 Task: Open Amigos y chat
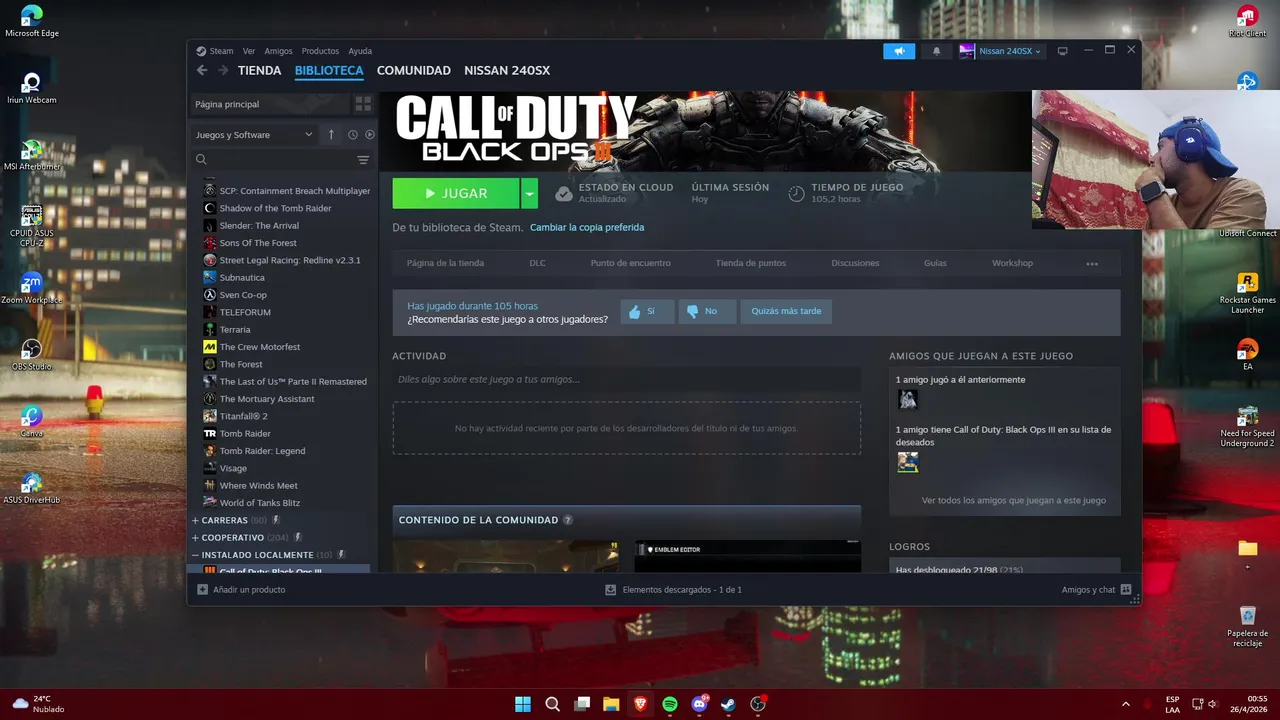1096,590
